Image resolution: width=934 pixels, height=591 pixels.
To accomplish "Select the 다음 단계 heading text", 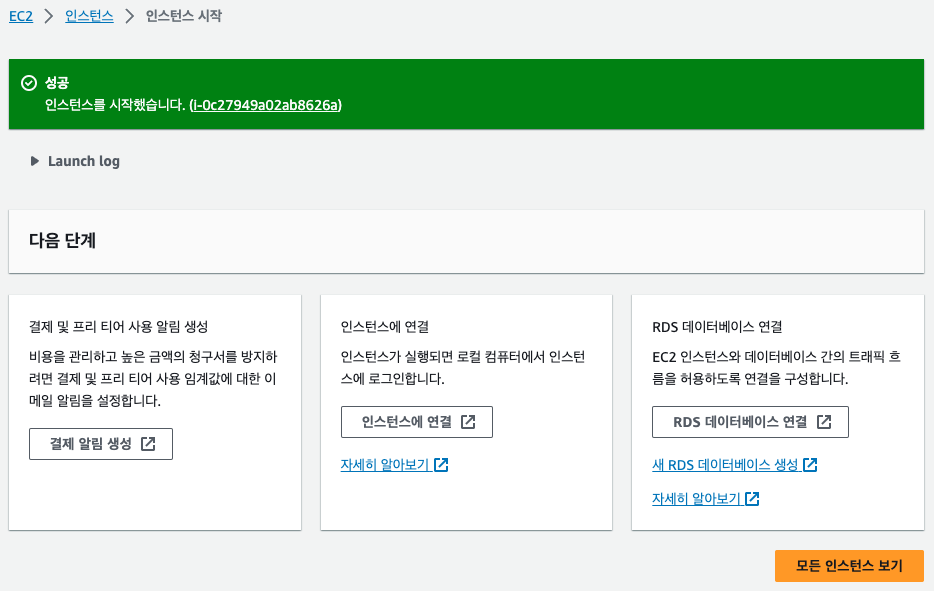I will (63, 240).
